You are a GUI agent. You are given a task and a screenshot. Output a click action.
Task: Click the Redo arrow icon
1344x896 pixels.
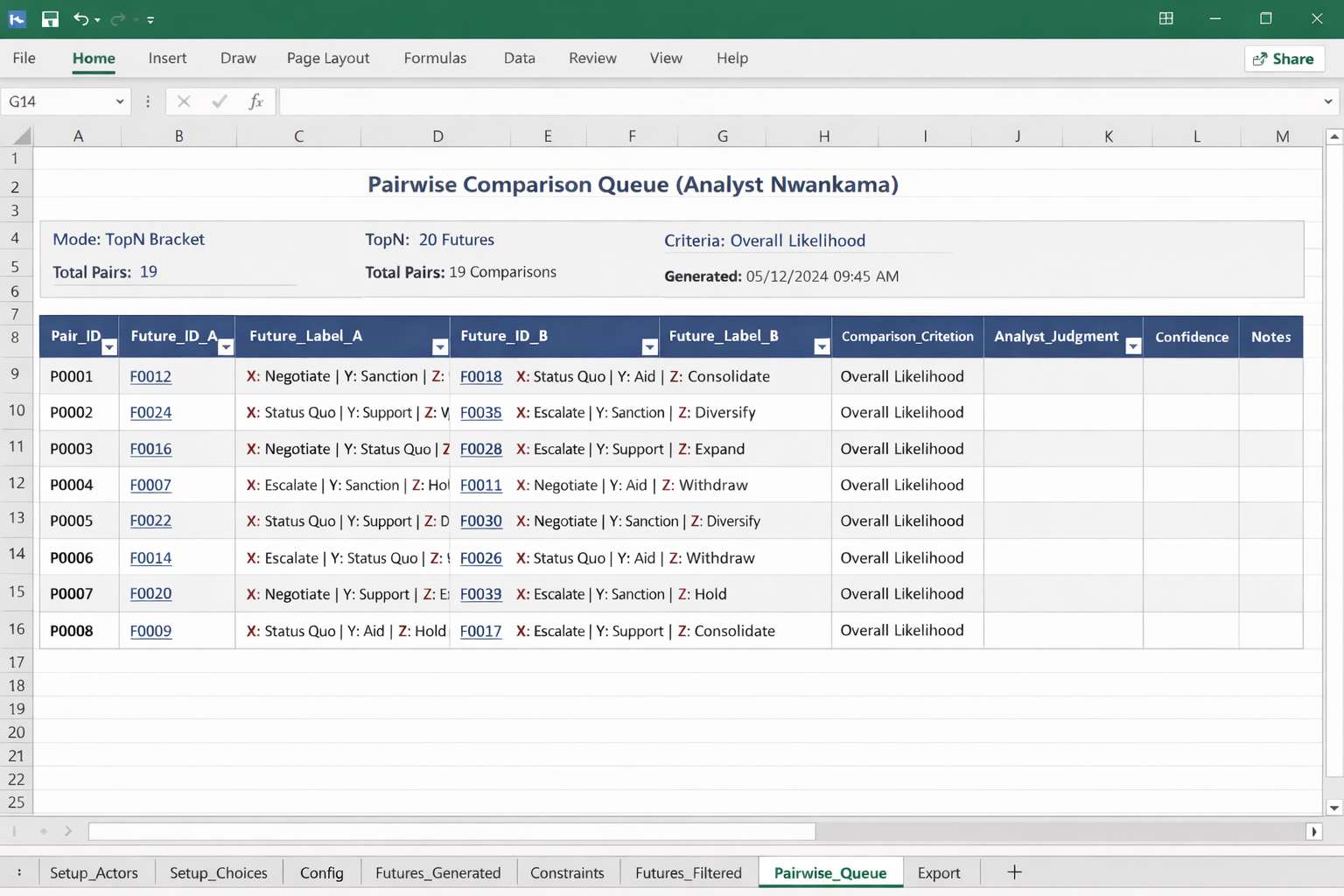pos(118,18)
